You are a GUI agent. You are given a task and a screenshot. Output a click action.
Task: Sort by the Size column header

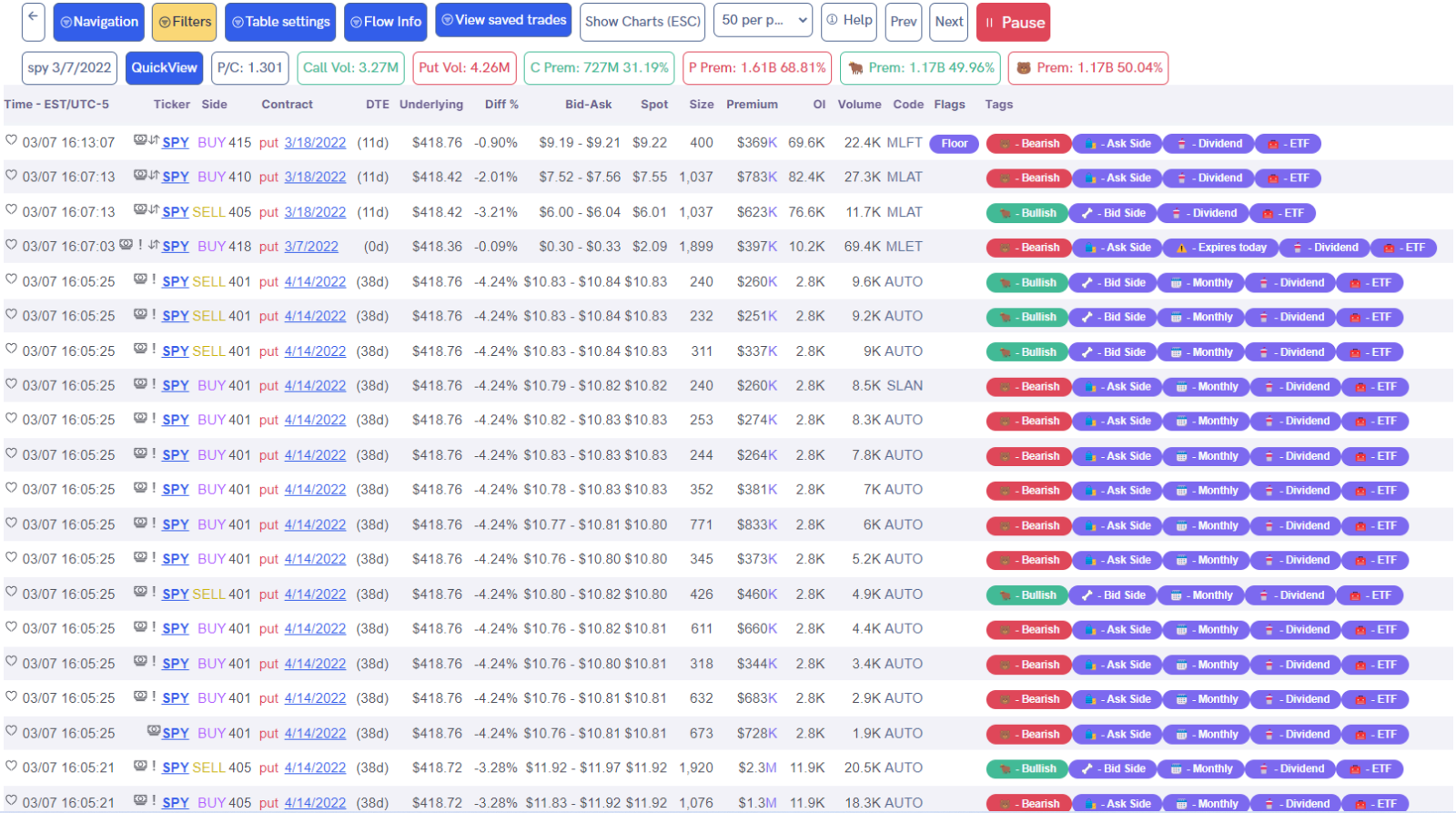click(701, 105)
